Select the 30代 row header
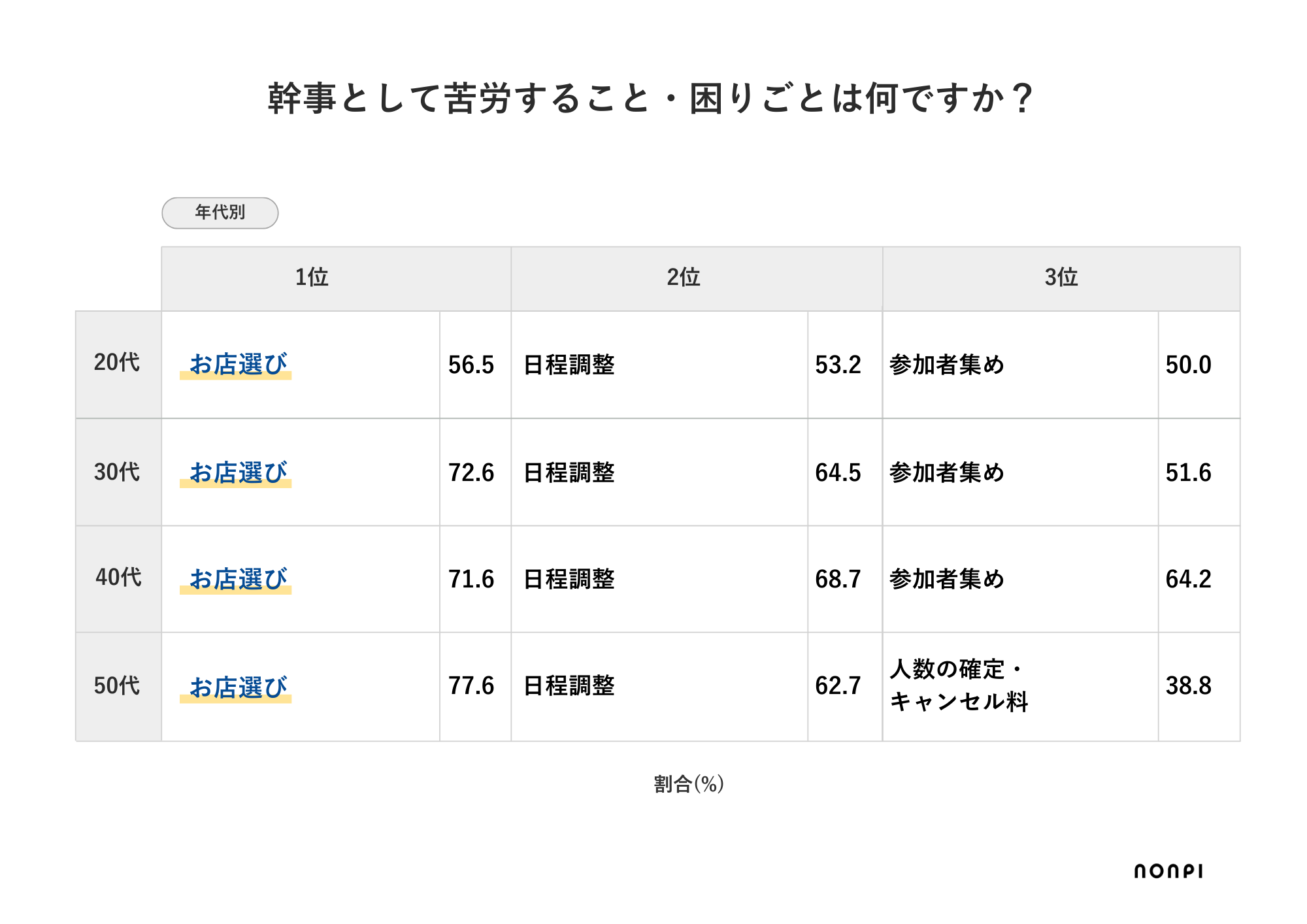This screenshot has height=924, width=1307. coord(117,472)
